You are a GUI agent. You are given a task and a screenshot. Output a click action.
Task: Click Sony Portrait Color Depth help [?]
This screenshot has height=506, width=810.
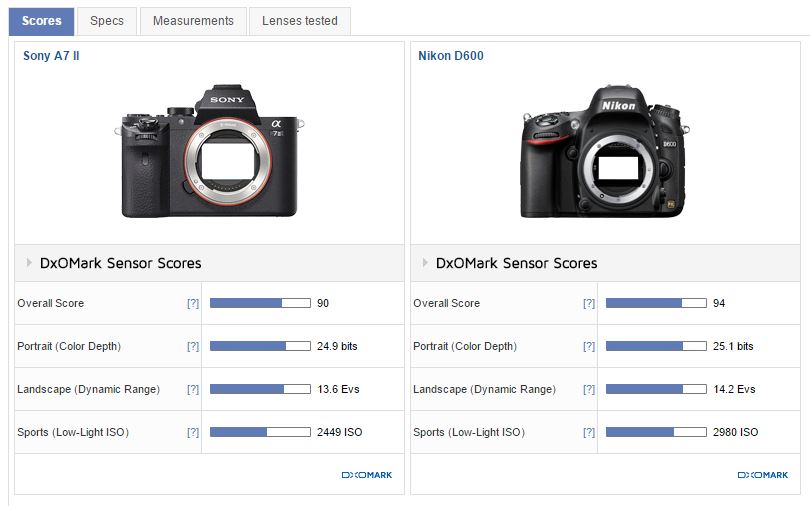tap(193, 346)
